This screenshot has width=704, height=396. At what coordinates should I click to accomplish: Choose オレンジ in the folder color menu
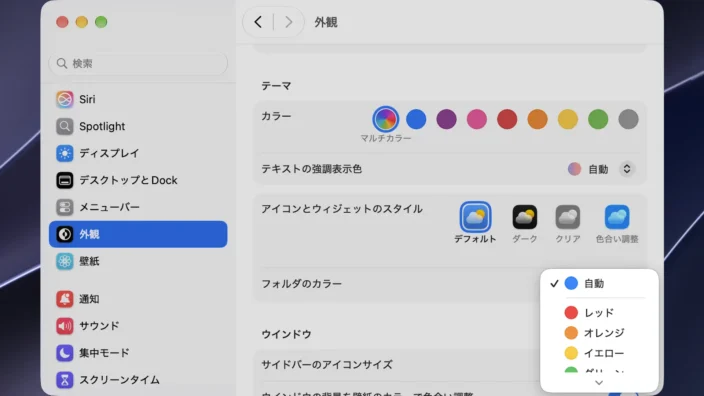pyautogui.click(x=599, y=333)
